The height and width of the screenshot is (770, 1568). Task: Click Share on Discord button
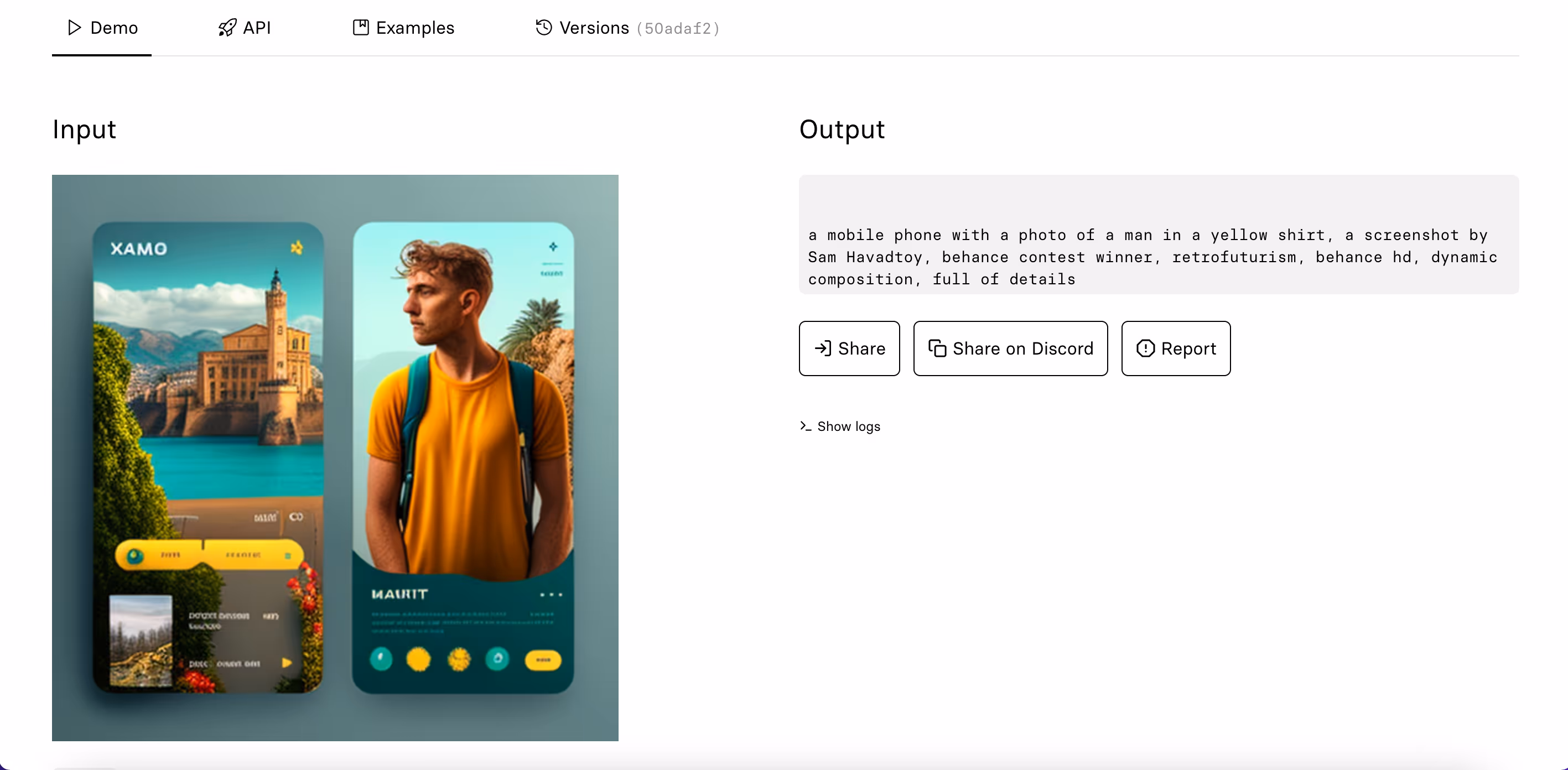point(1010,348)
